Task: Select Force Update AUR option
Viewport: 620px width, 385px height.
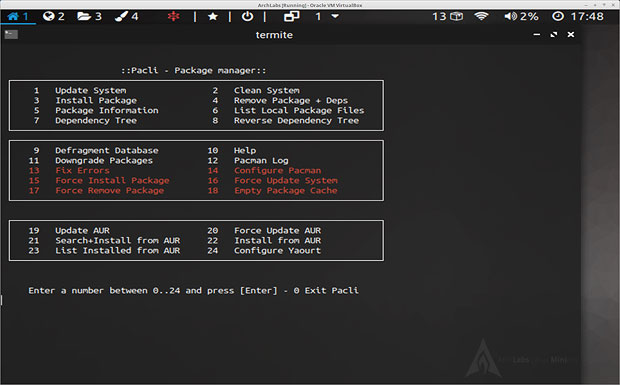Action: (x=278, y=230)
